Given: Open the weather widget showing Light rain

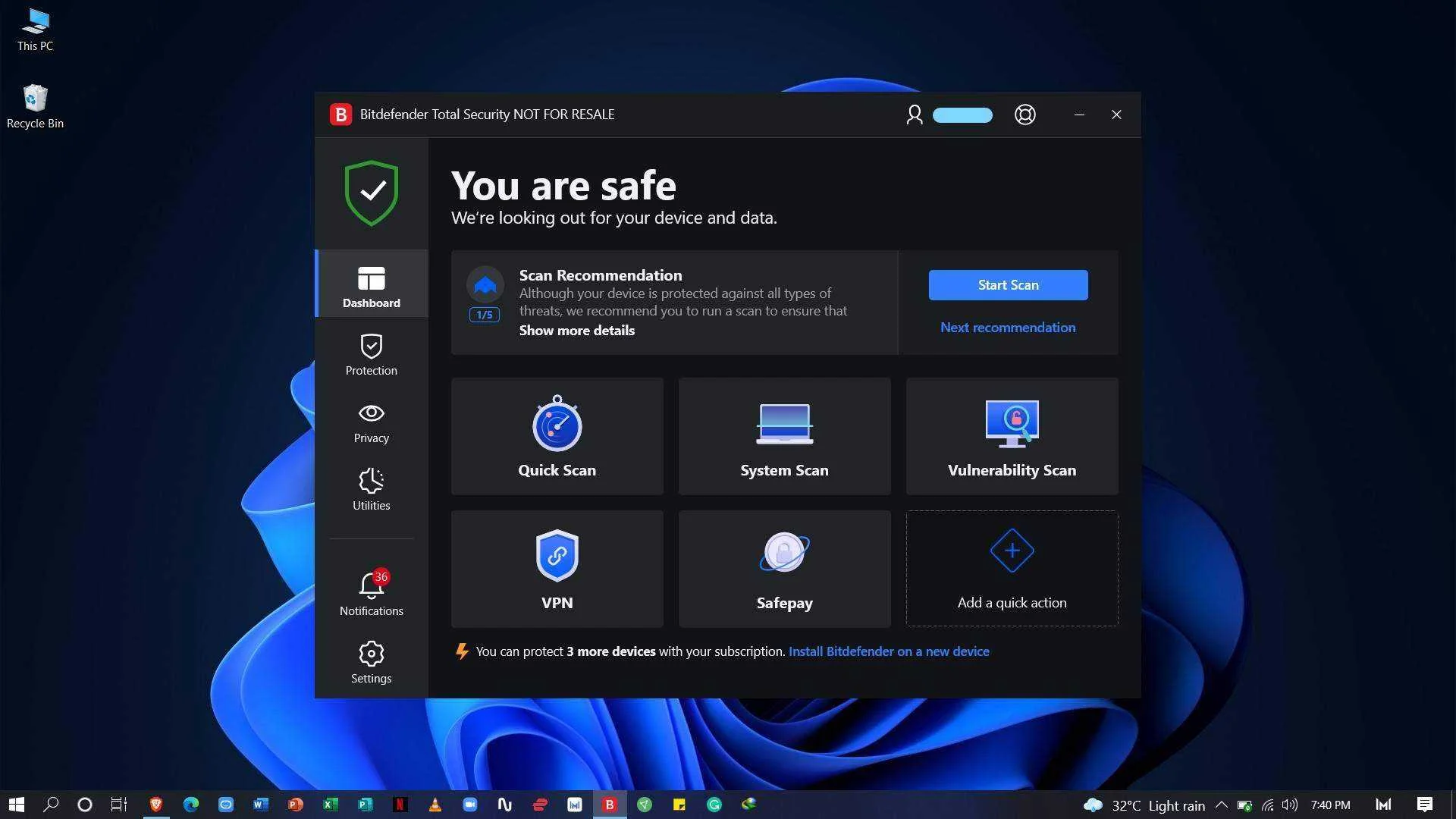Looking at the screenshot, I should (1144, 805).
